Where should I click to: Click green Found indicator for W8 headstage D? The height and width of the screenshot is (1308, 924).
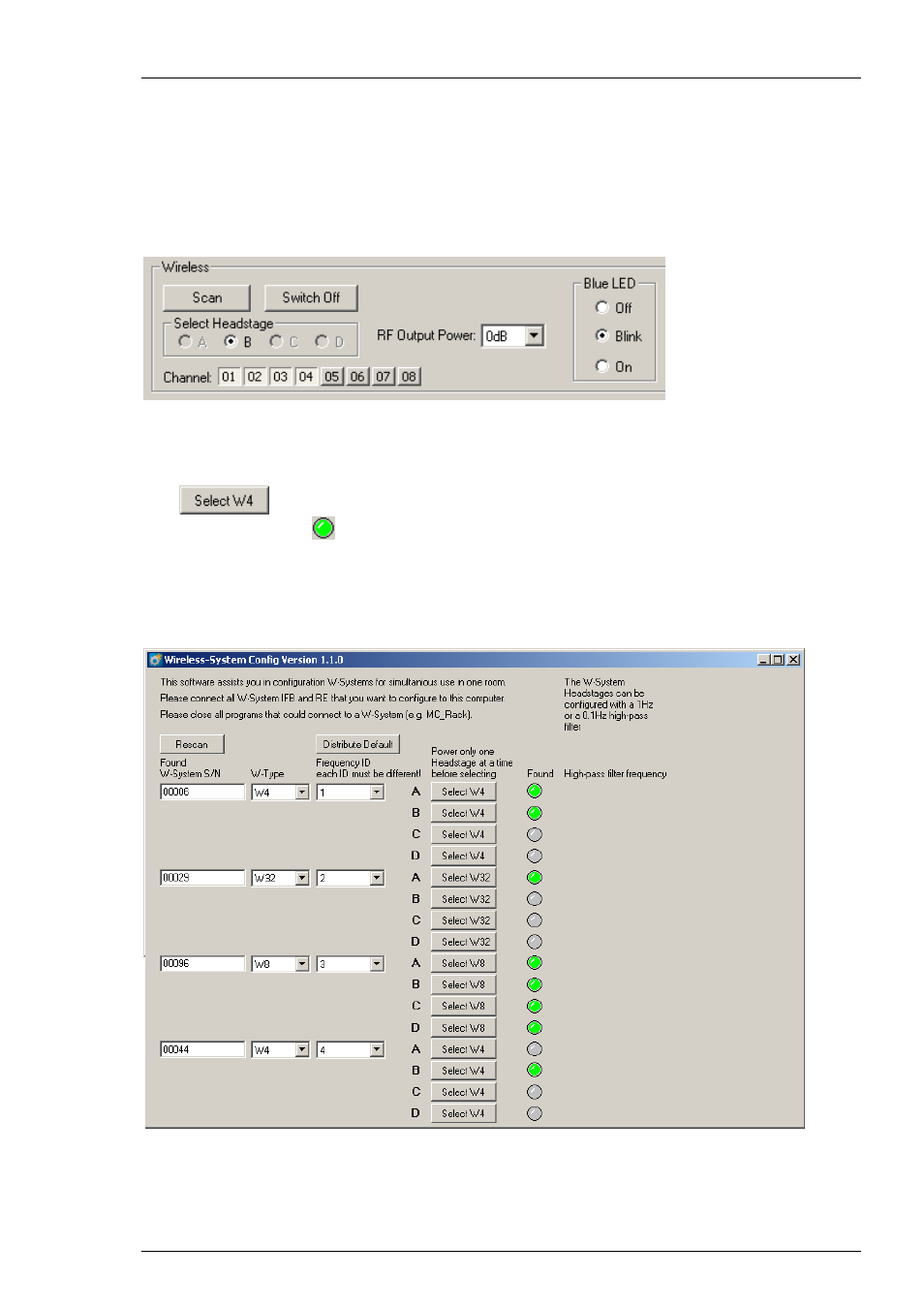535,1027
